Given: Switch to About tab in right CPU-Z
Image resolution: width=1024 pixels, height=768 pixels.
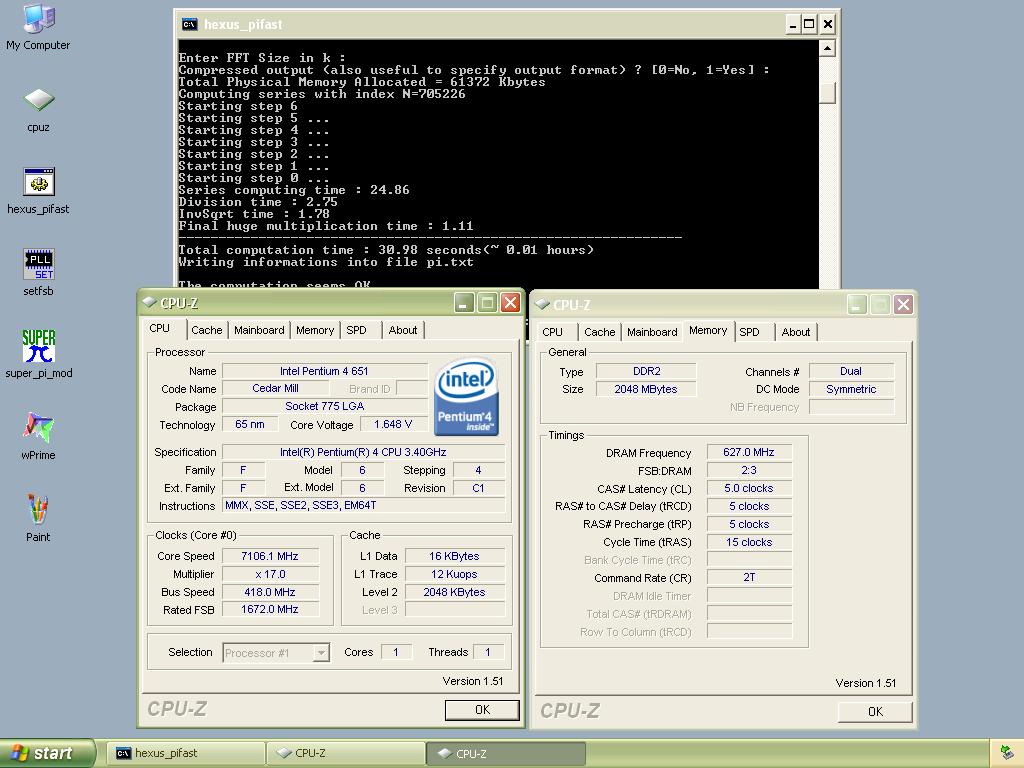Looking at the screenshot, I should coord(795,332).
